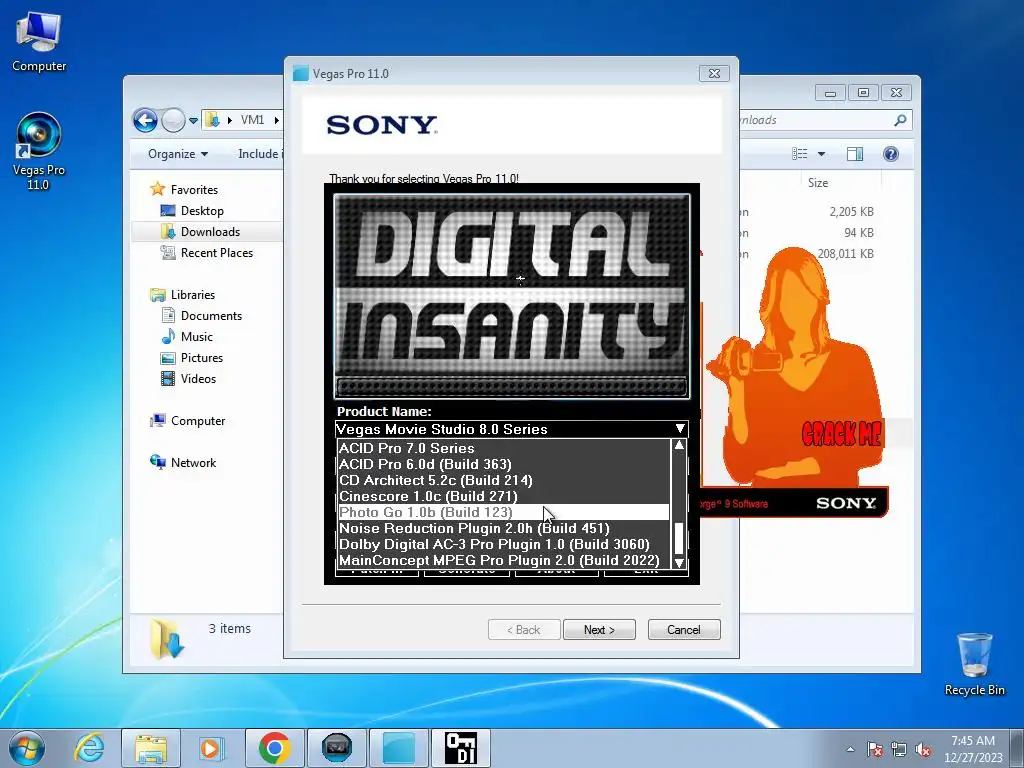
Task: Open the Product Name combo box
Action: pos(511,429)
